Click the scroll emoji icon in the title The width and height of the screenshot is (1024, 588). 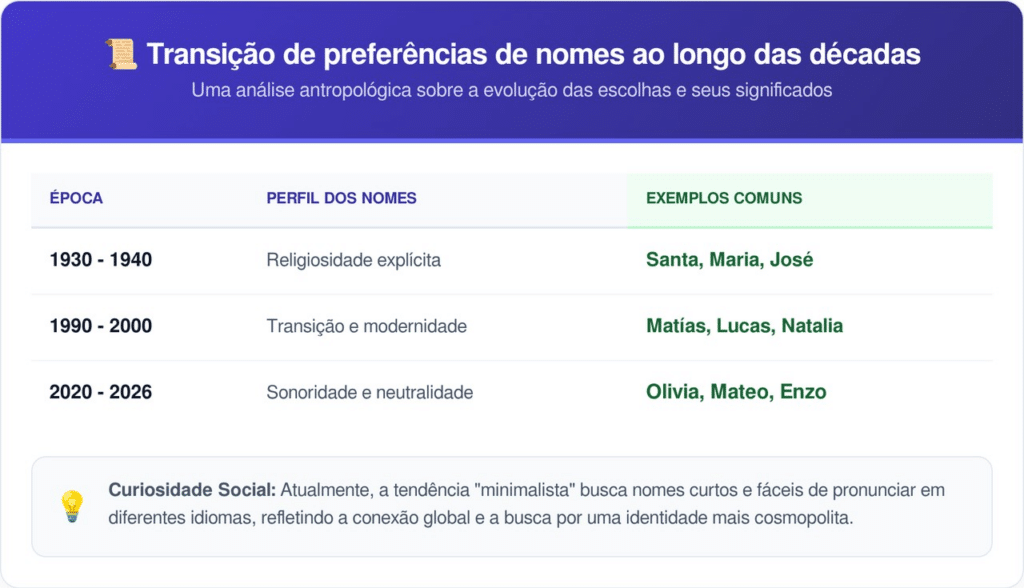tap(120, 54)
